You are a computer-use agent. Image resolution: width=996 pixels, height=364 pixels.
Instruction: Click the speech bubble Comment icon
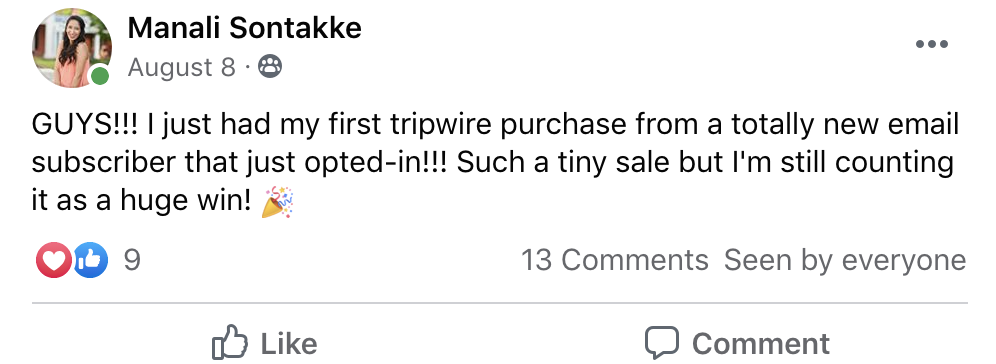(x=662, y=343)
